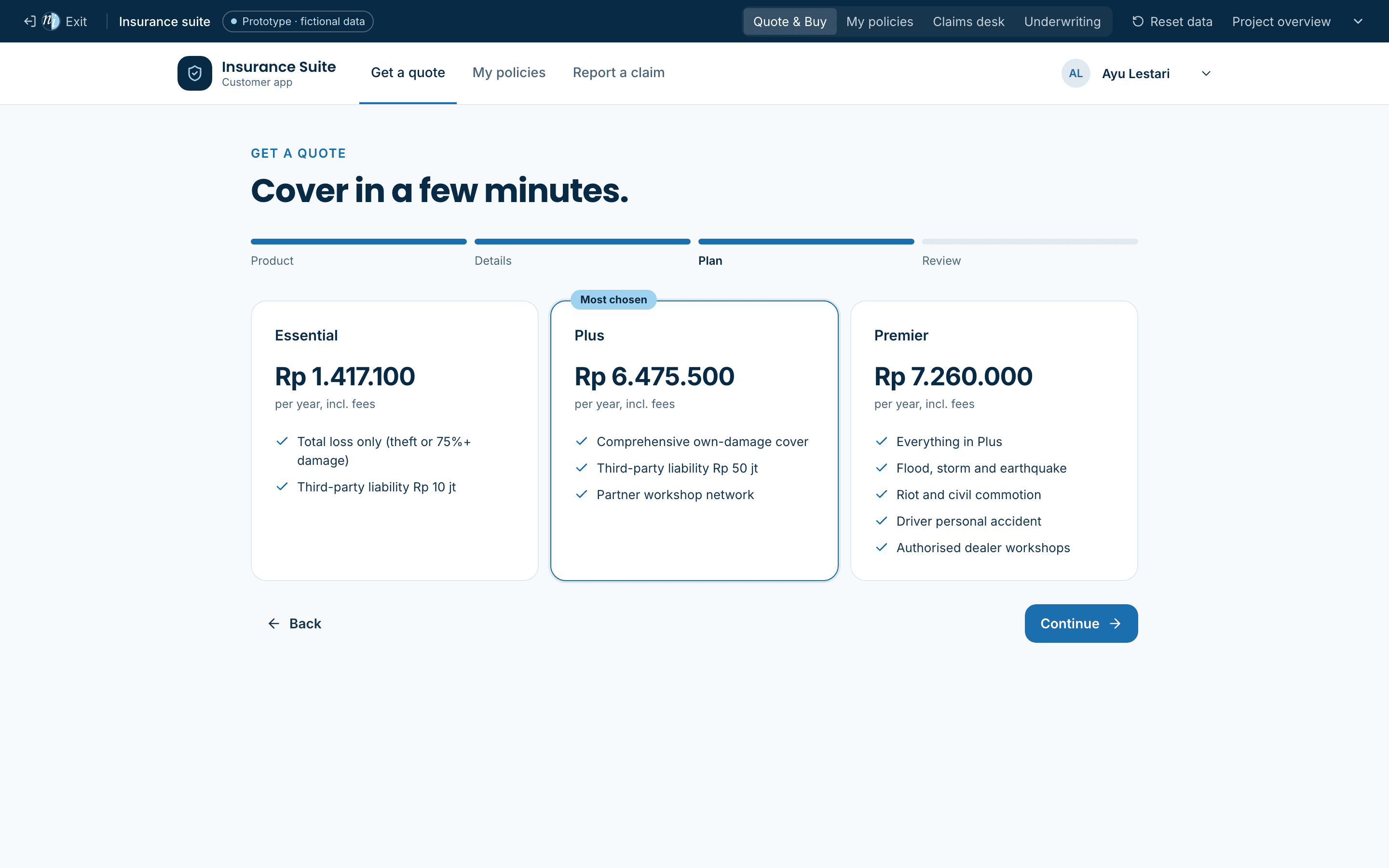Click checkmark next to Driver personal accident
Screen dimensions: 1389x868
pos(882,521)
